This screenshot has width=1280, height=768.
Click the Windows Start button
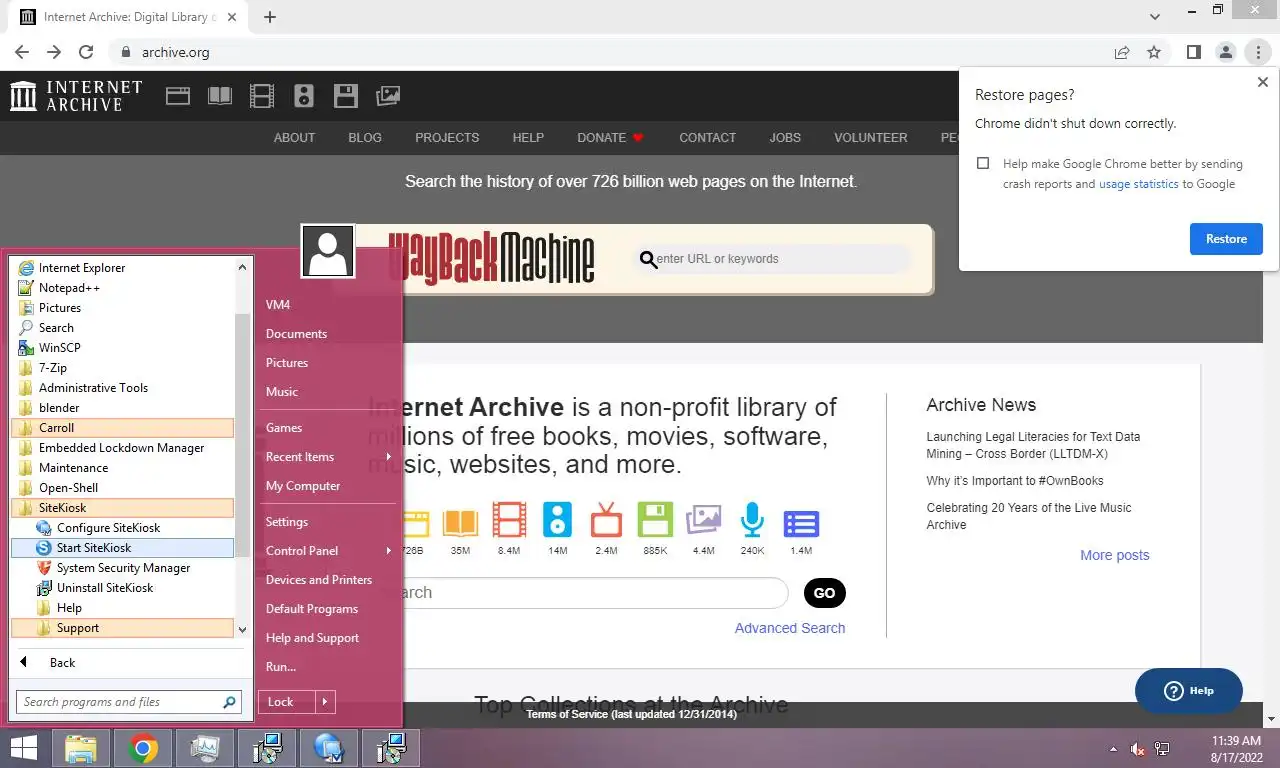point(24,748)
